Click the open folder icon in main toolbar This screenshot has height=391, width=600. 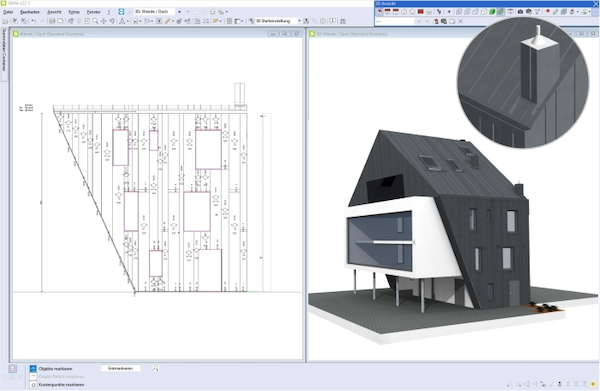[5, 21]
